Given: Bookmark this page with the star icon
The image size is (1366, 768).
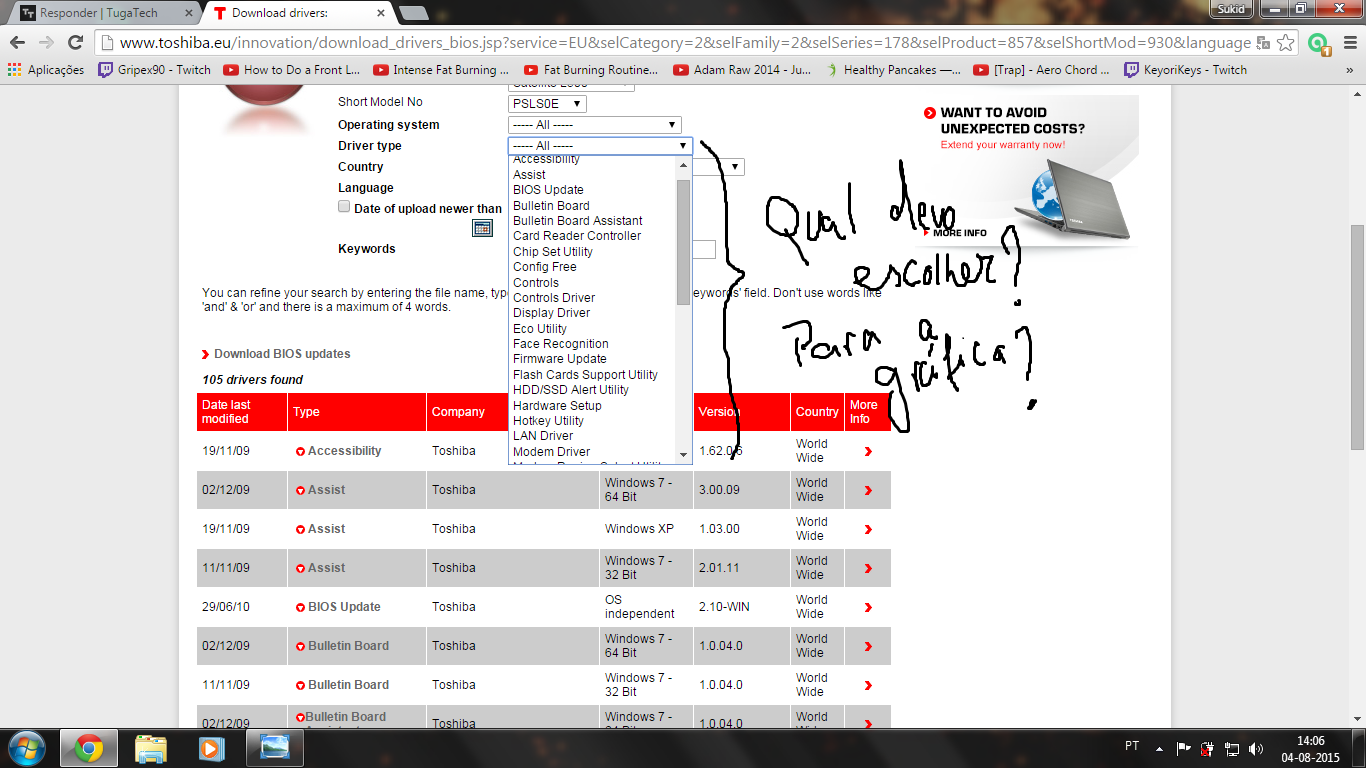Looking at the screenshot, I should [1286, 43].
